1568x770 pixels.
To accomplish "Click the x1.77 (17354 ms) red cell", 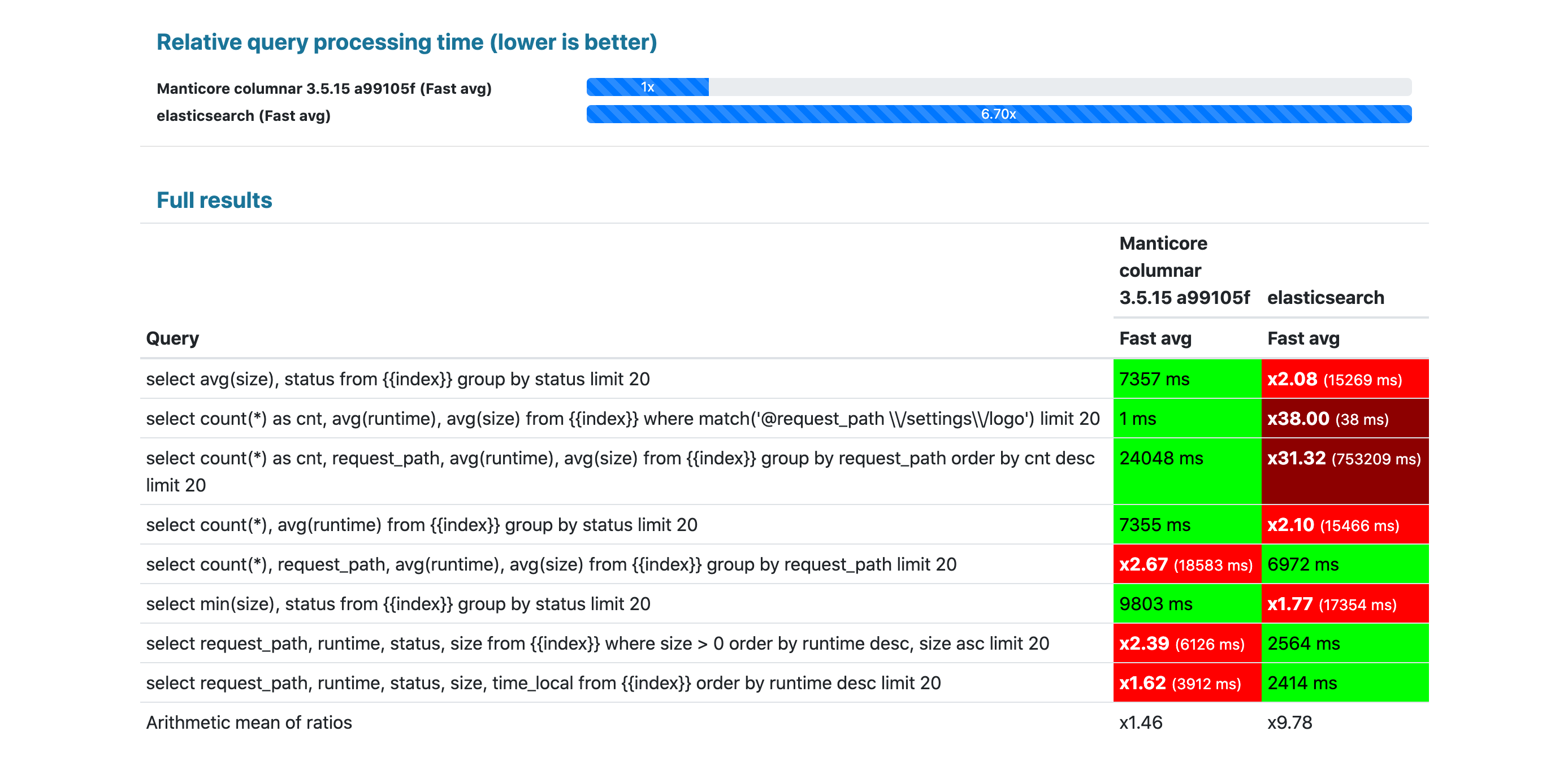I will [1344, 604].
